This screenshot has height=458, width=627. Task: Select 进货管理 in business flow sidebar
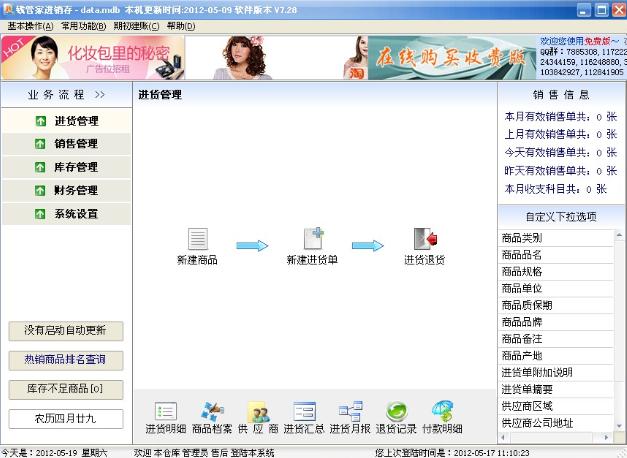(x=66, y=121)
